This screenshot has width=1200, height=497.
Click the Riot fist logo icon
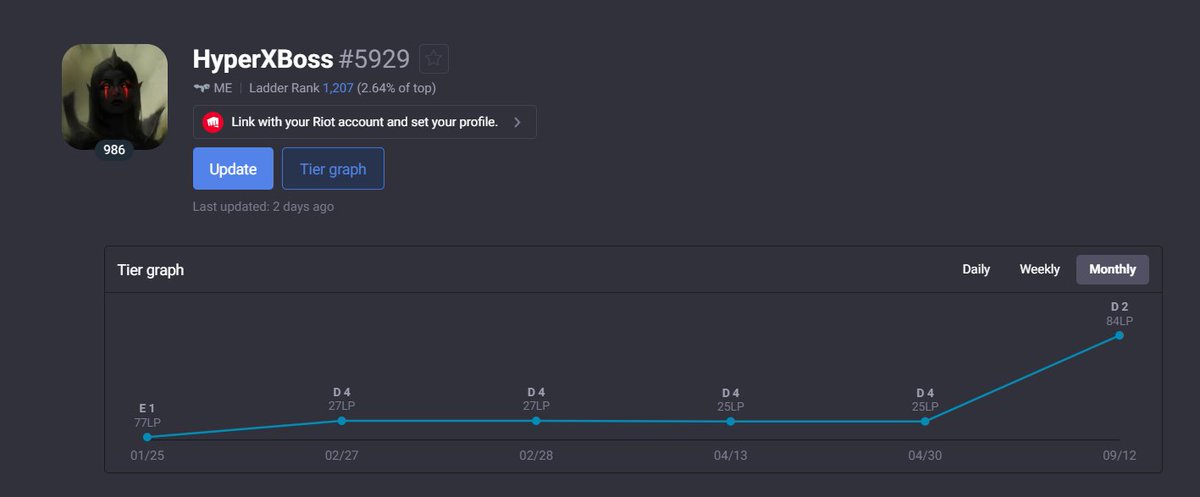[212, 122]
